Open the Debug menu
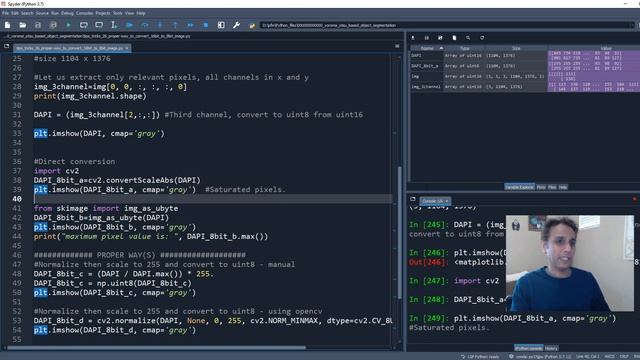The height and width of the screenshot is (360, 640). coord(67,13)
